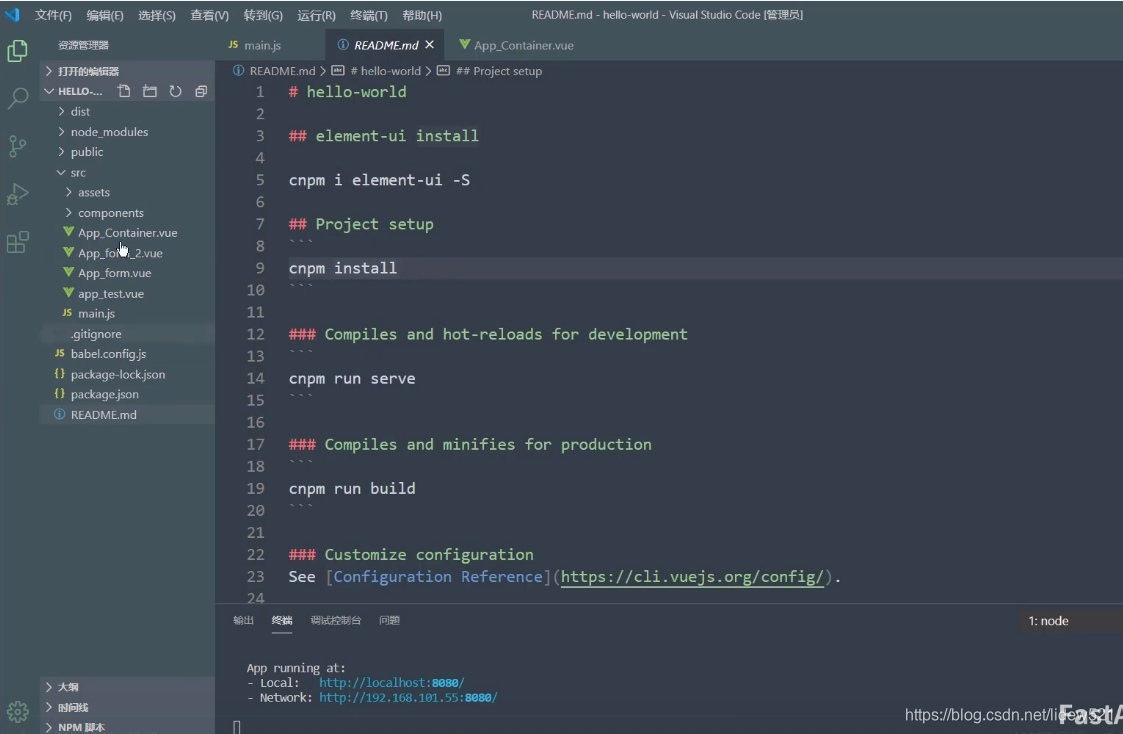This screenshot has width=1123, height=734.
Task: Click 'cnpm run build' on line 19
Action: (352, 488)
